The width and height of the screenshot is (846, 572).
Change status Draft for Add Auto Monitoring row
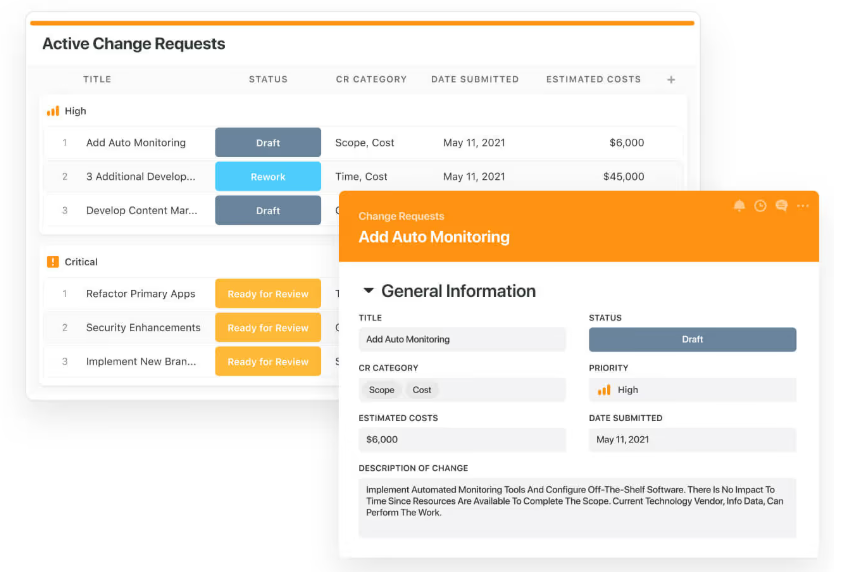268,142
